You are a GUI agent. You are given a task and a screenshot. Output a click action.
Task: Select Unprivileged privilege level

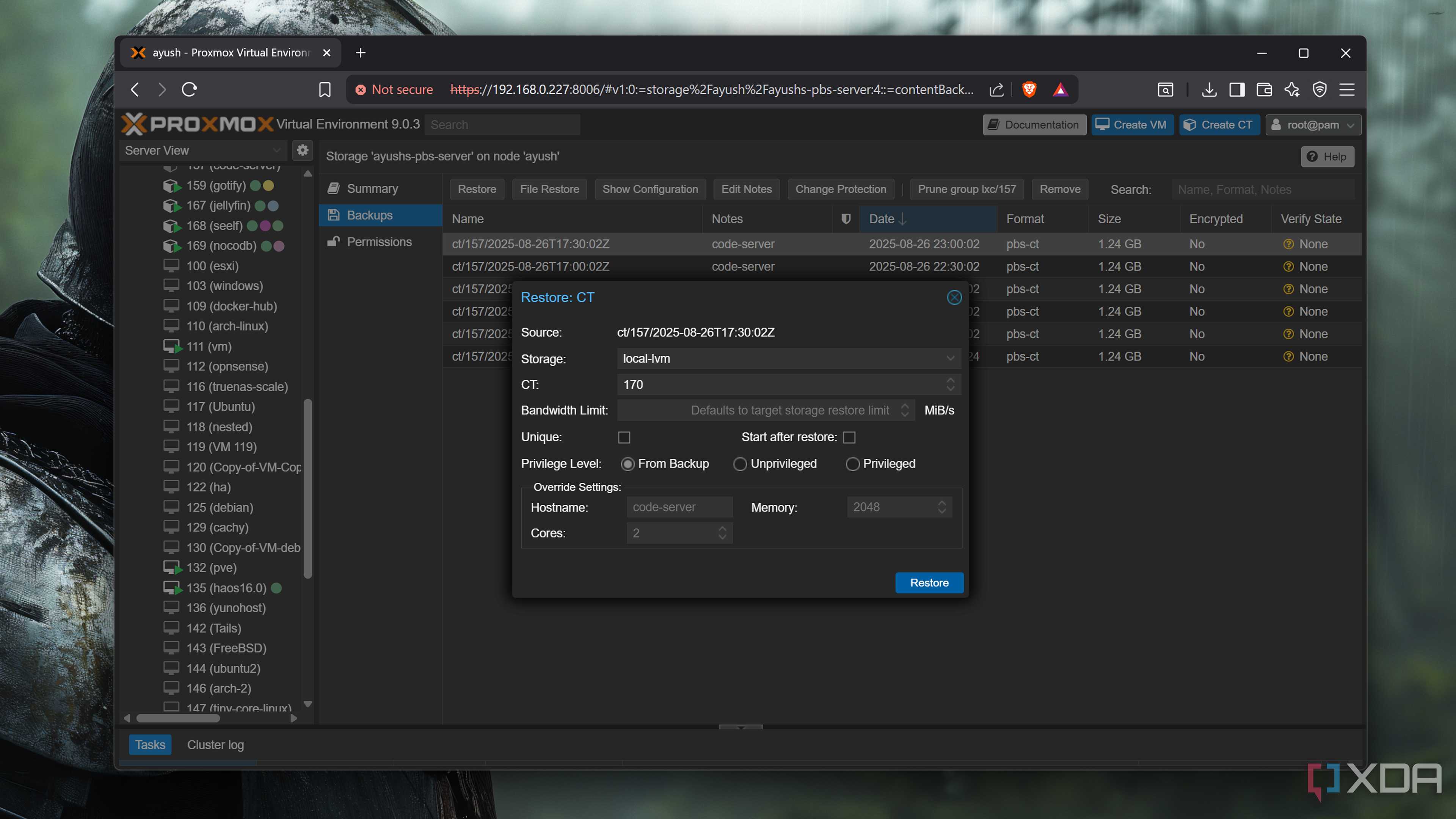(x=740, y=464)
